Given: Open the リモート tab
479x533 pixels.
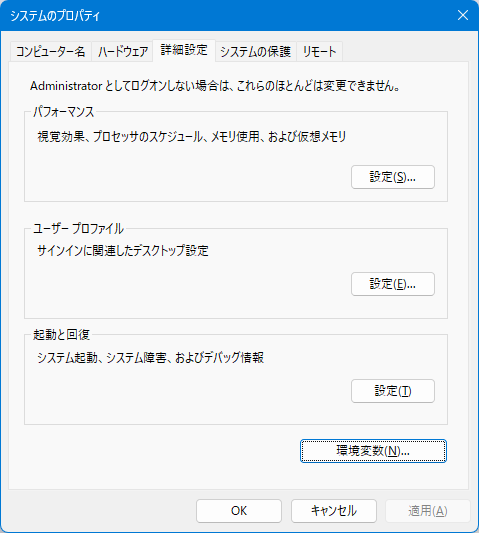Looking at the screenshot, I should [x=319, y=52].
